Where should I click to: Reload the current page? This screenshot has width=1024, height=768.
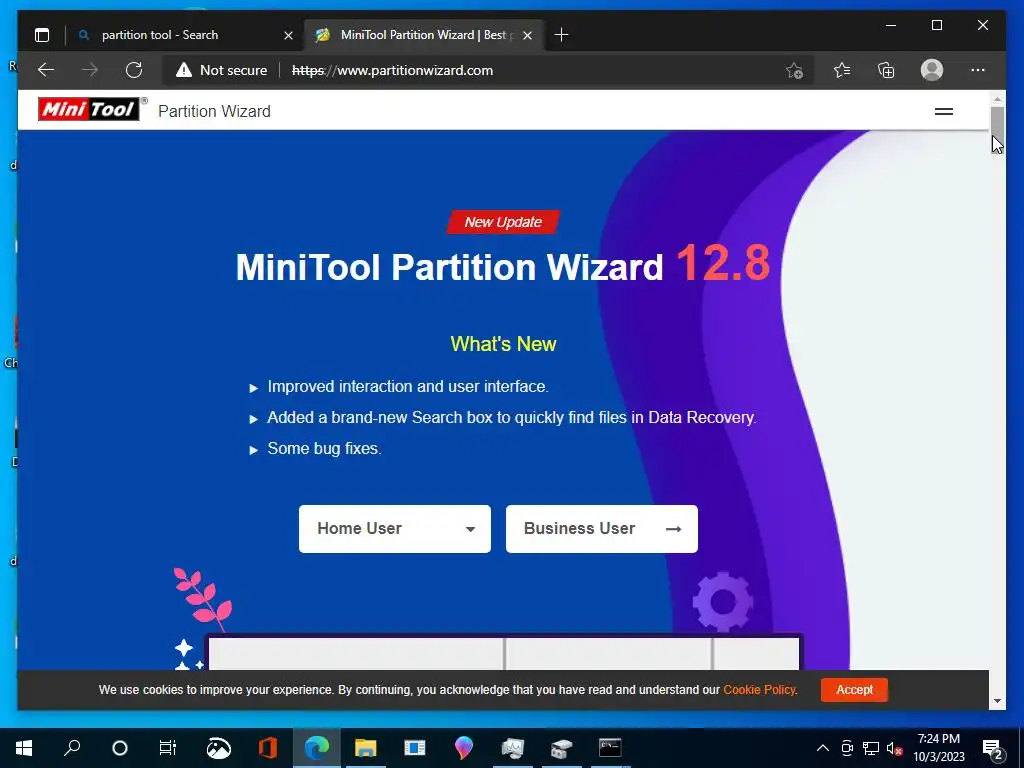(x=134, y=70)
